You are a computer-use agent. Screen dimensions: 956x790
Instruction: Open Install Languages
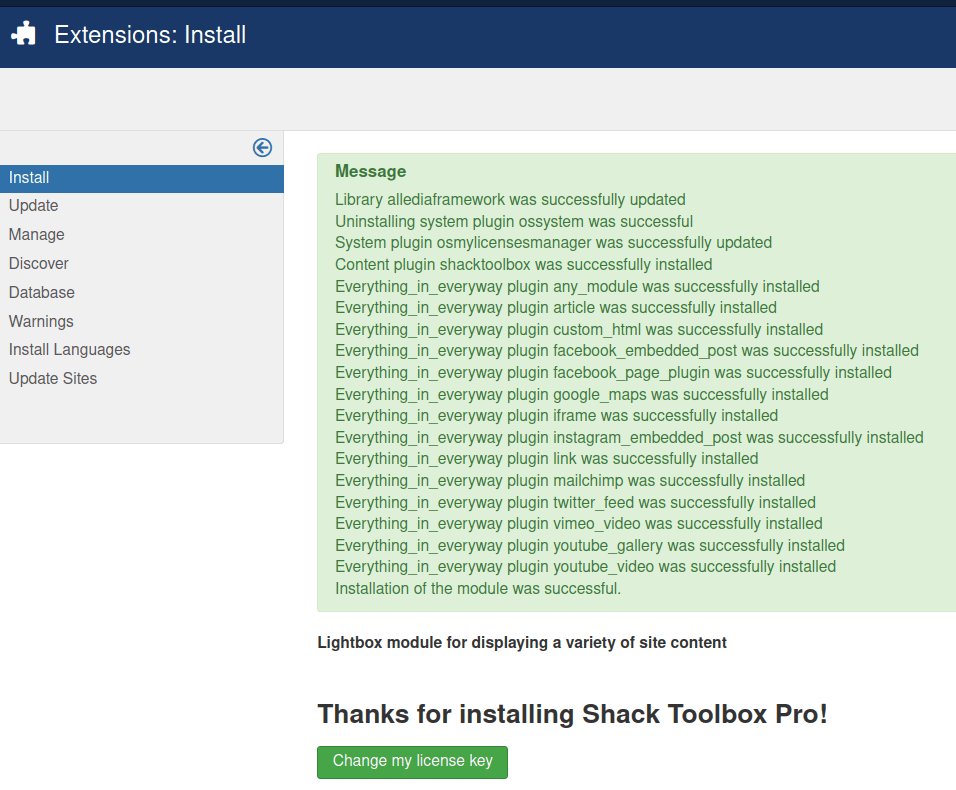click(x=70, y=350)
